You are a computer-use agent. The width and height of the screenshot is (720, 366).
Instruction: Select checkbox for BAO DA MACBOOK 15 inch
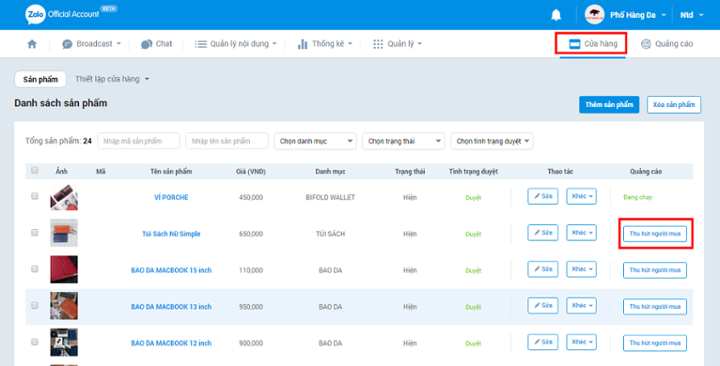pos(34,269)
